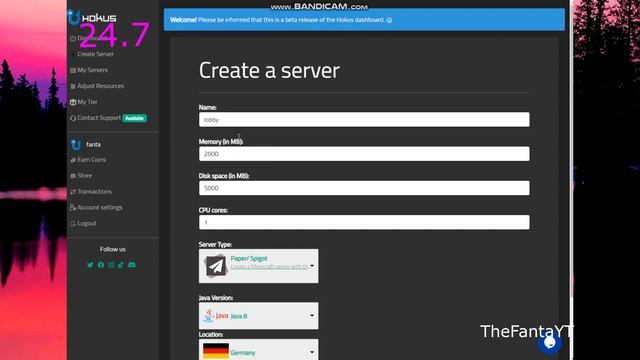The width and height of the screenshot is (640, 360).
Task: Click the Logout door icon
Action: coord(73,224)
